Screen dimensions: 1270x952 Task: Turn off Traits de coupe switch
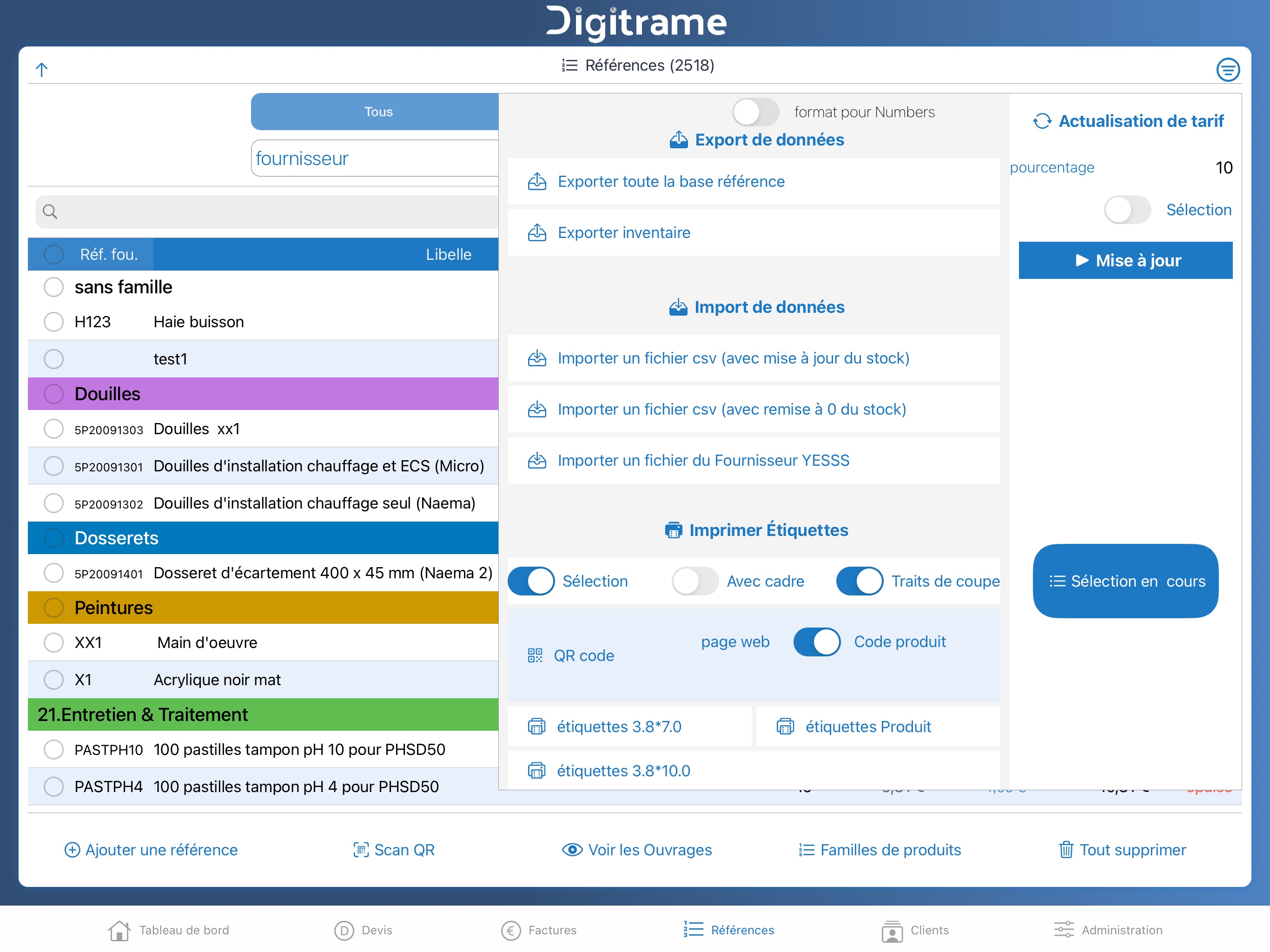click(x=859, y=581)
